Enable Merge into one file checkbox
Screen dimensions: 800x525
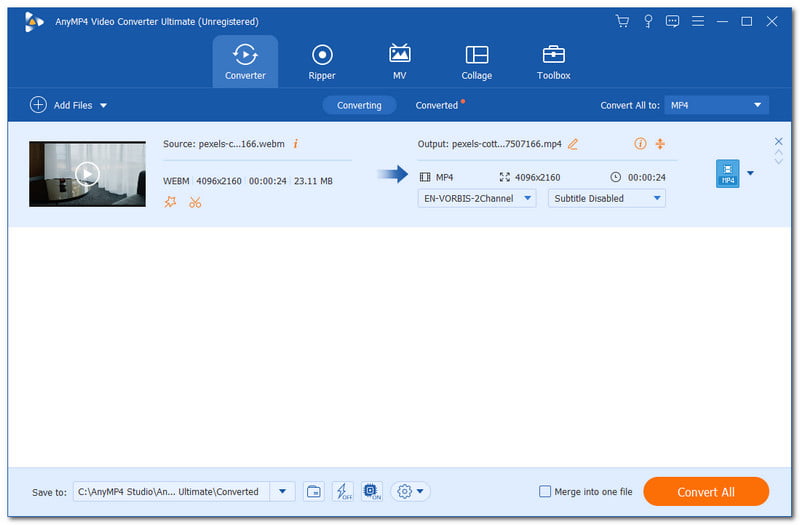coord(545,491)
